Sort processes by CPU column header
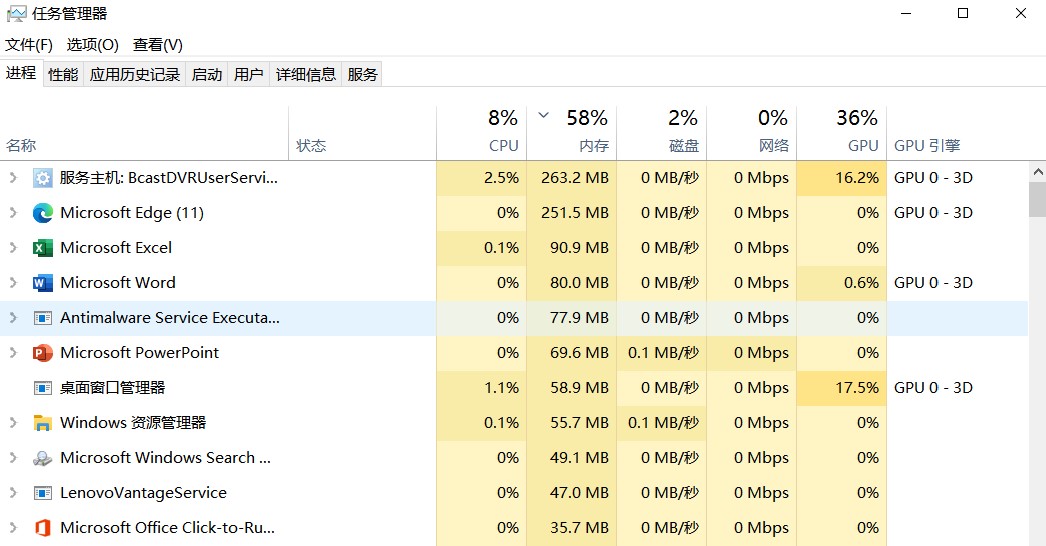This screenshot has width=1046, height=546. pos(482,133)
